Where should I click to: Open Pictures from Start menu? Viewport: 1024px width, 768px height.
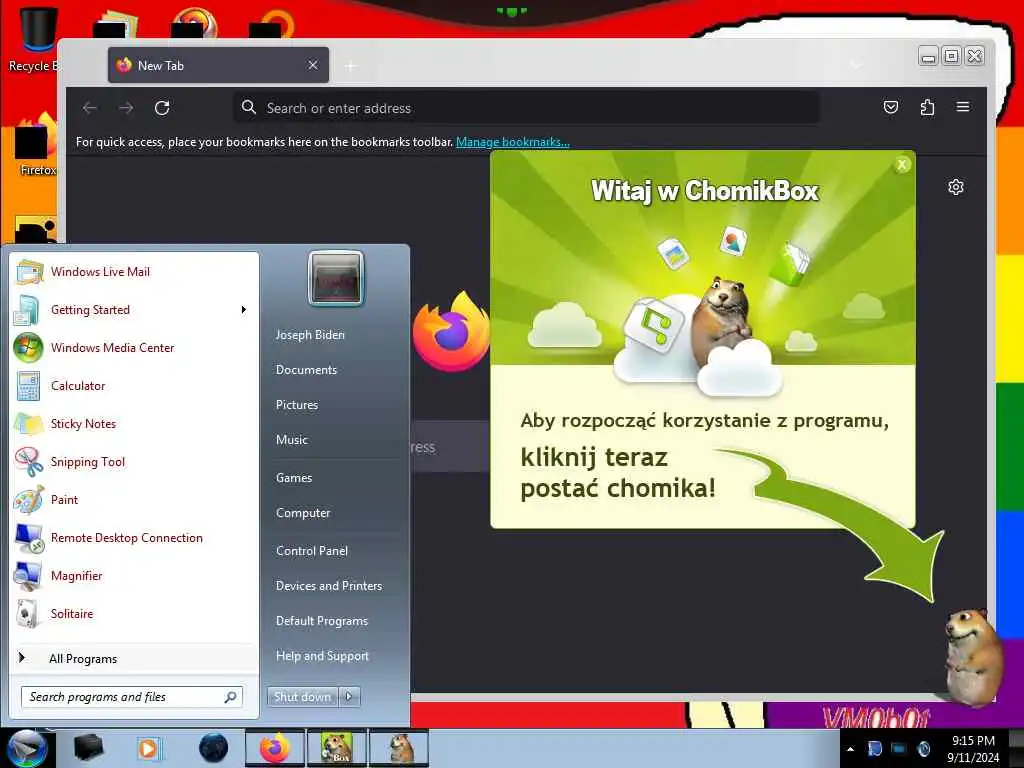[x=297, y=405]
